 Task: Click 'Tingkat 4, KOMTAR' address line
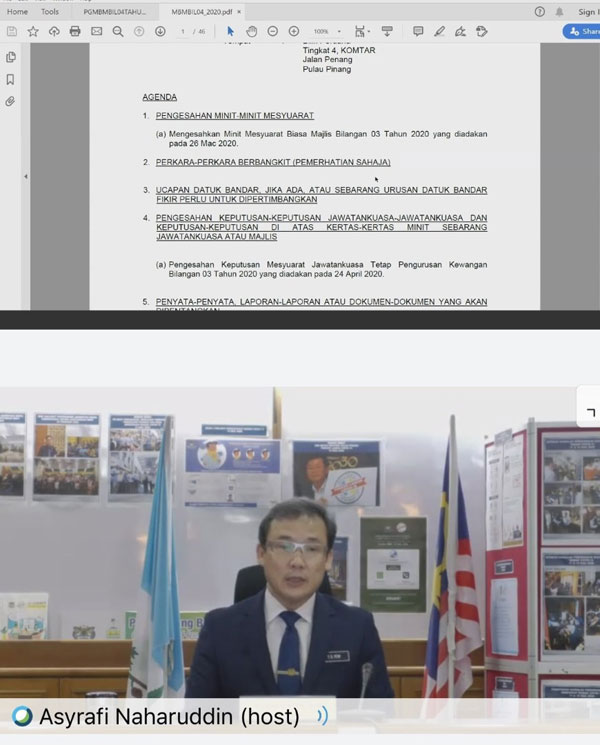pyautogui.click(x=339, y=50)
